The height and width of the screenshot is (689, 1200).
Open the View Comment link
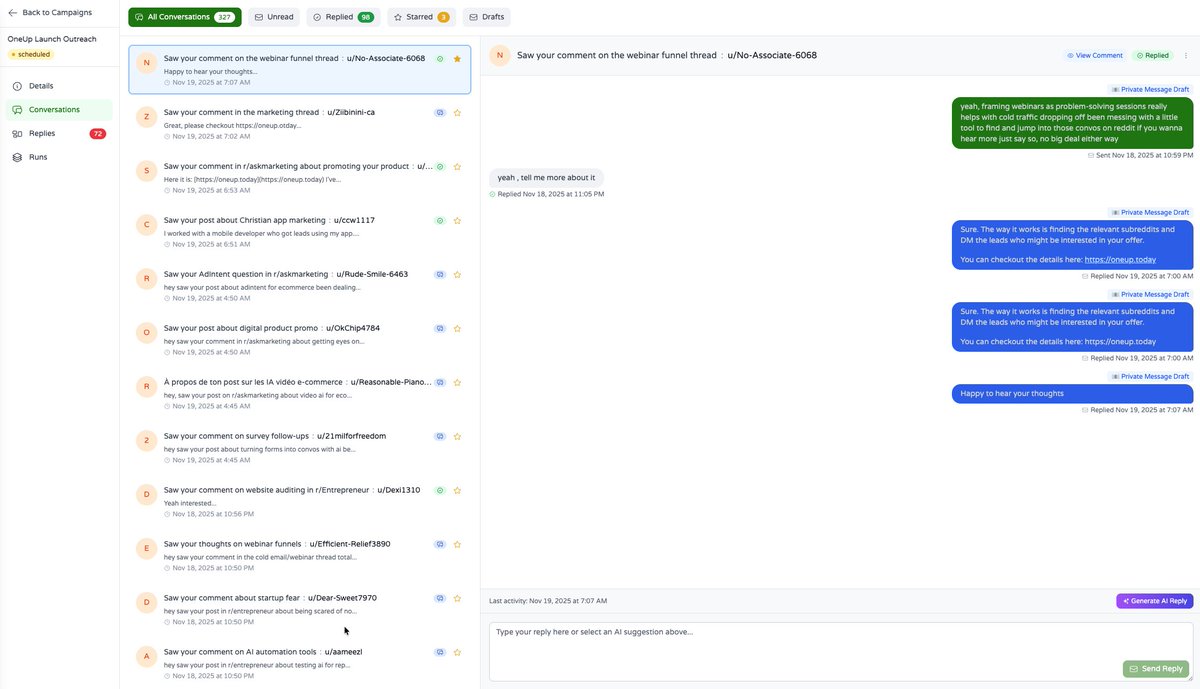[x=1095, y=56]
